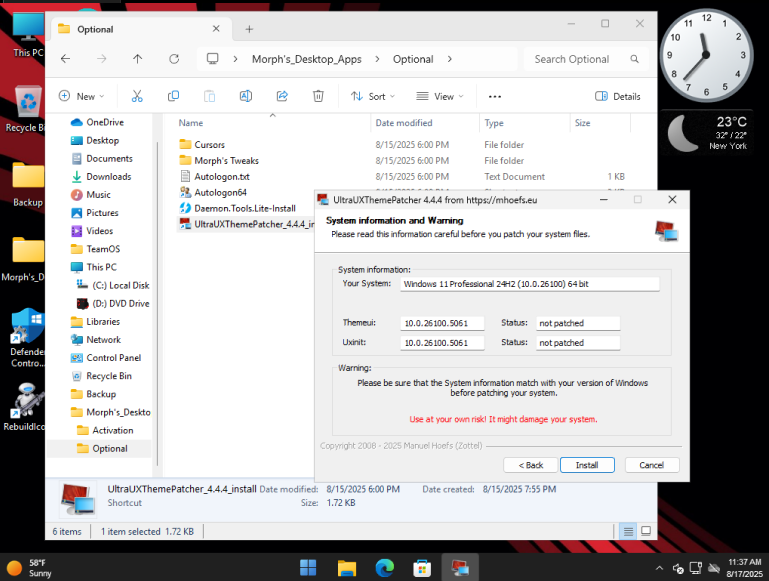Image resolution: width=769 pixels, height=581 pixels.
Task: Open the View dropdown menu
Action: click(439, 97)
